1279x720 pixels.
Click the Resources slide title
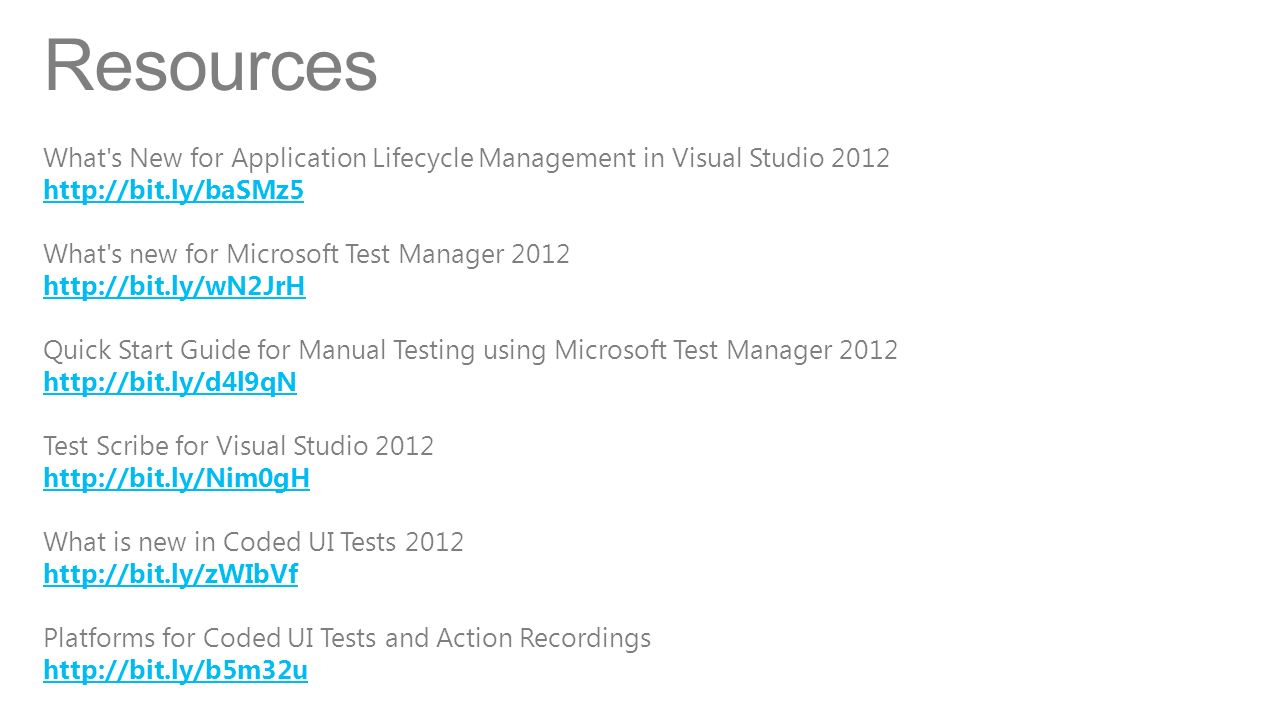click(211, 65)
